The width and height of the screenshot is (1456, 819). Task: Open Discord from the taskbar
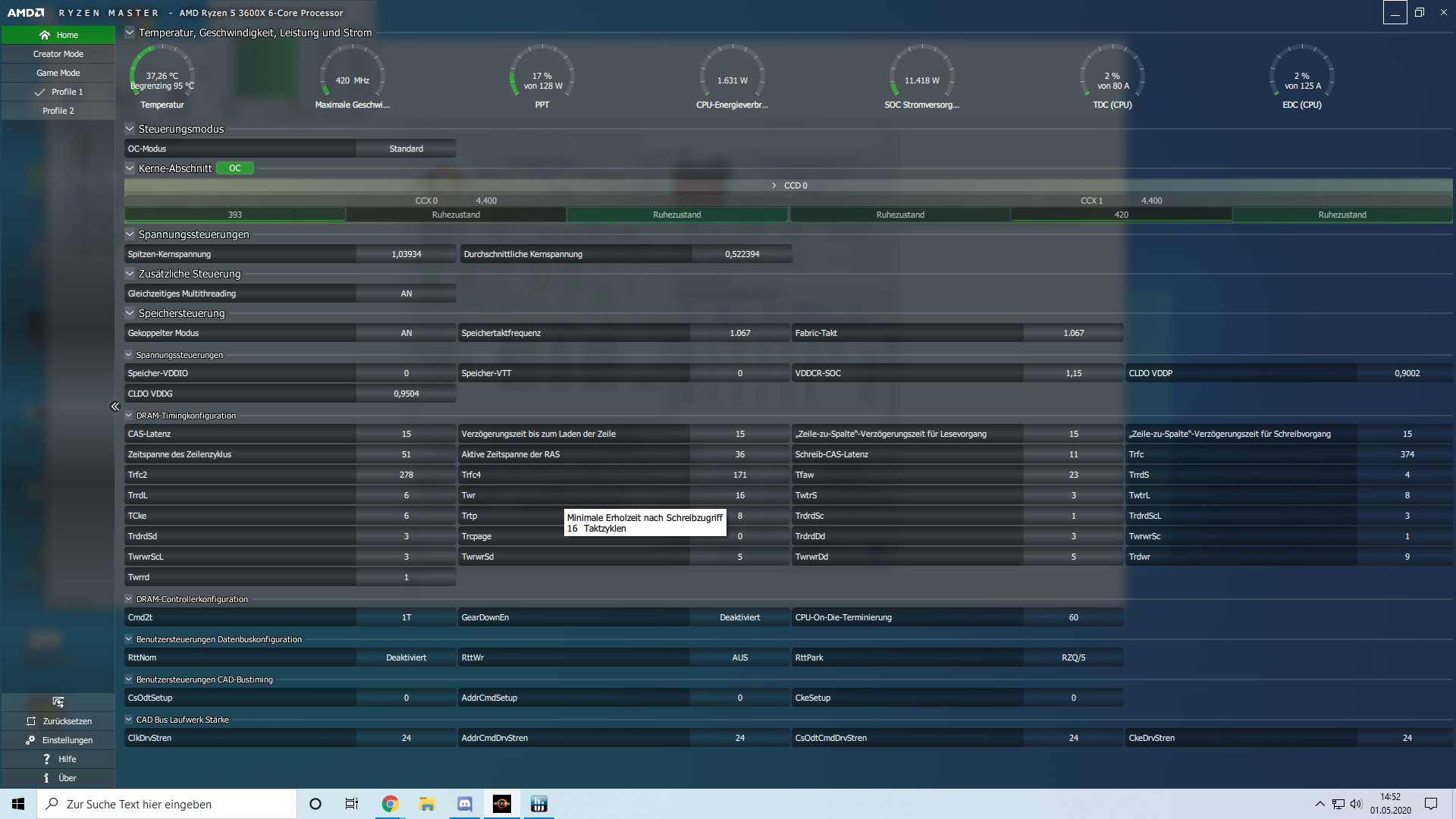coord(464,804)
